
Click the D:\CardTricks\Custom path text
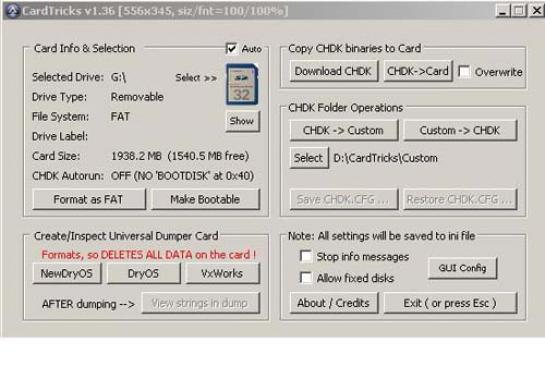click(x=385, y=158)
